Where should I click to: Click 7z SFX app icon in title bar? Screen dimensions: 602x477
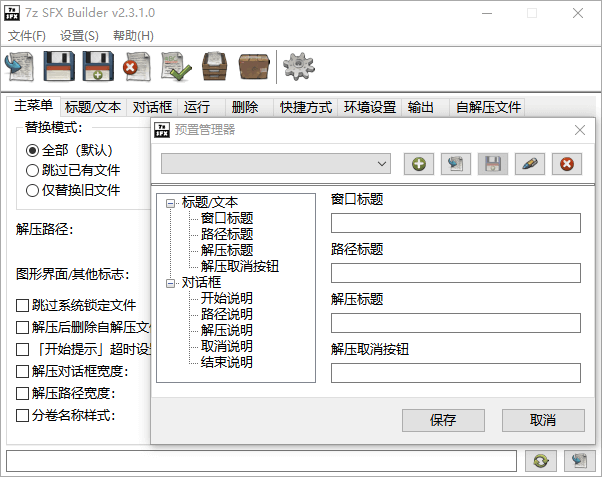point(12,13)
